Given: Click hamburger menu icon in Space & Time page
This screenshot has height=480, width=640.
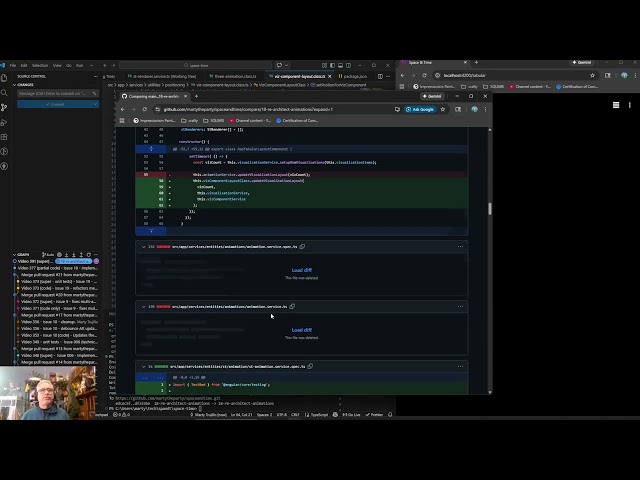Looking at the screenshot, I should point(616,105).
